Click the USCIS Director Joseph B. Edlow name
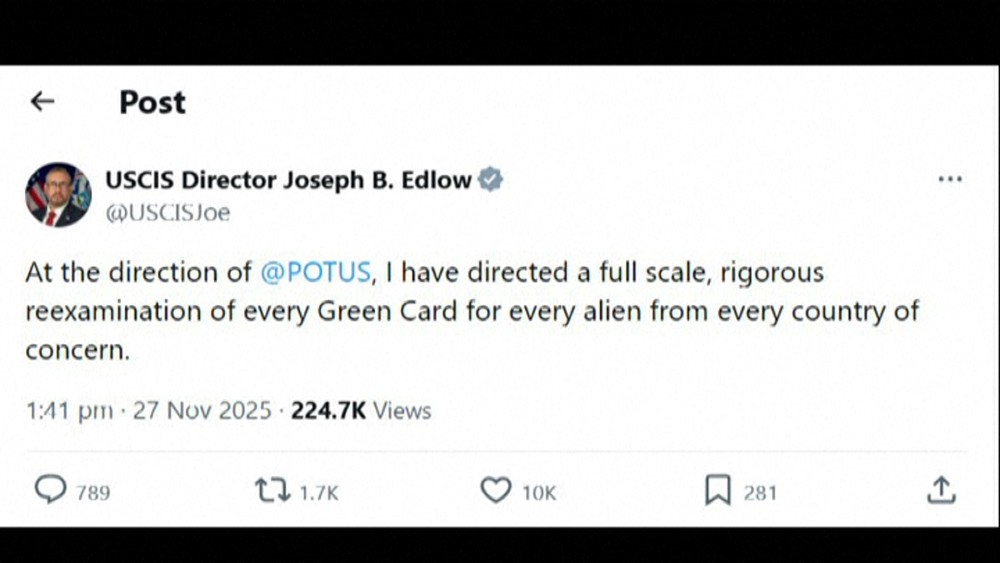The height and width of the screenshot is (563, 1000). [x=288, y=180]
